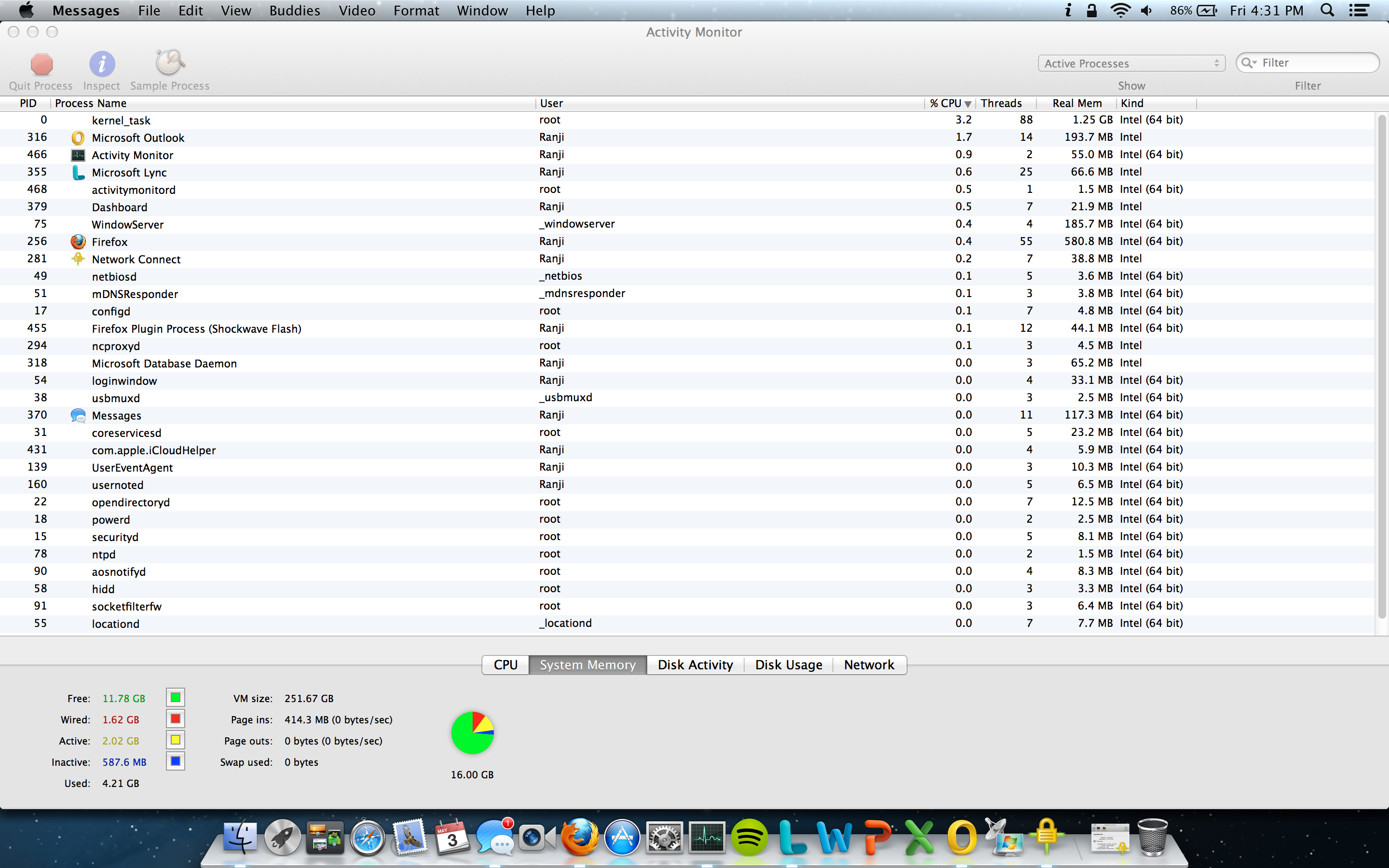Select the Activity Monitor process row icon

coord(78,155)
